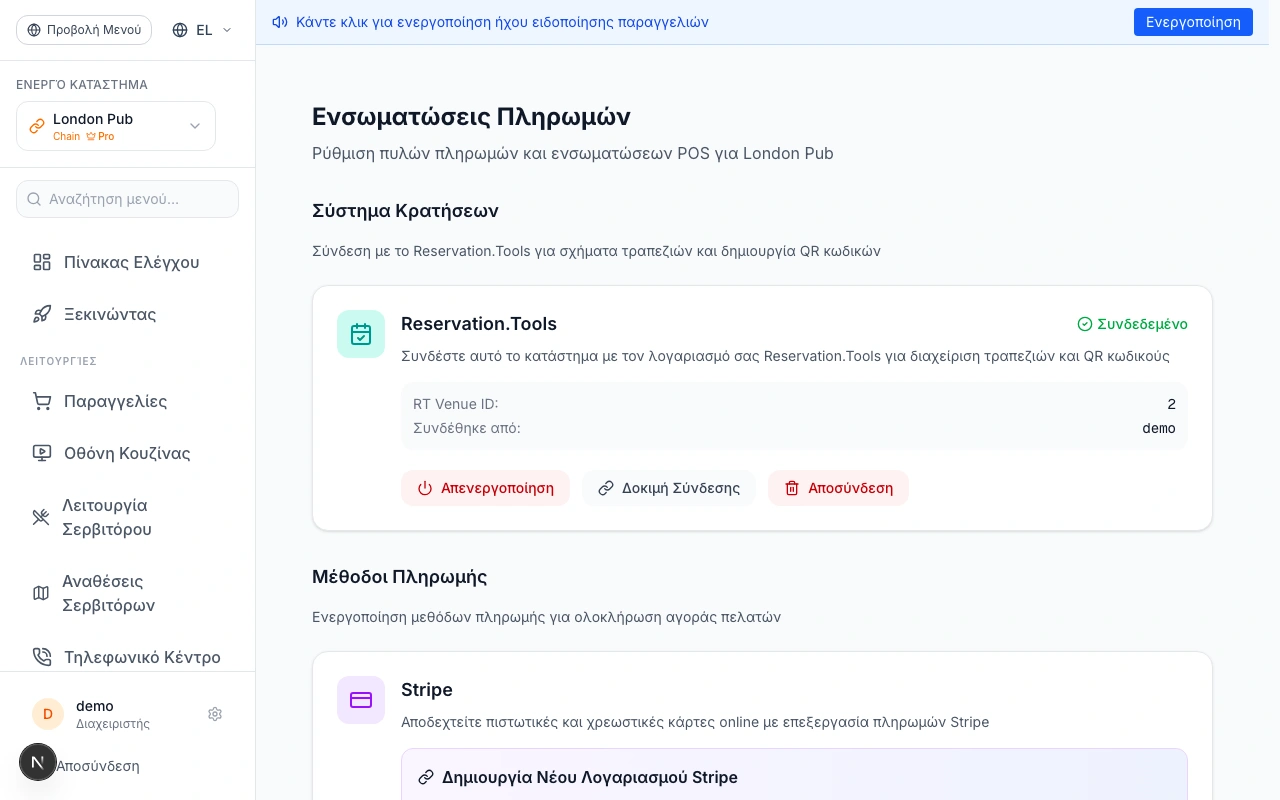Click the ΛΕΙΤΟΥΡΓΙΕΣ sidebar section label
The image size is (1280, 800).
58,361
